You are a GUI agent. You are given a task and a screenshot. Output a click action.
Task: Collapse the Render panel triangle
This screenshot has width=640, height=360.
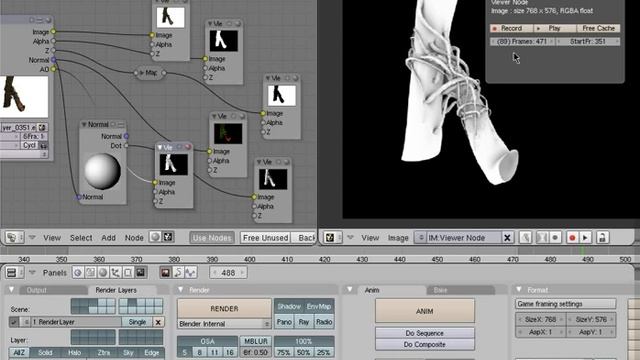coord(180,290)
